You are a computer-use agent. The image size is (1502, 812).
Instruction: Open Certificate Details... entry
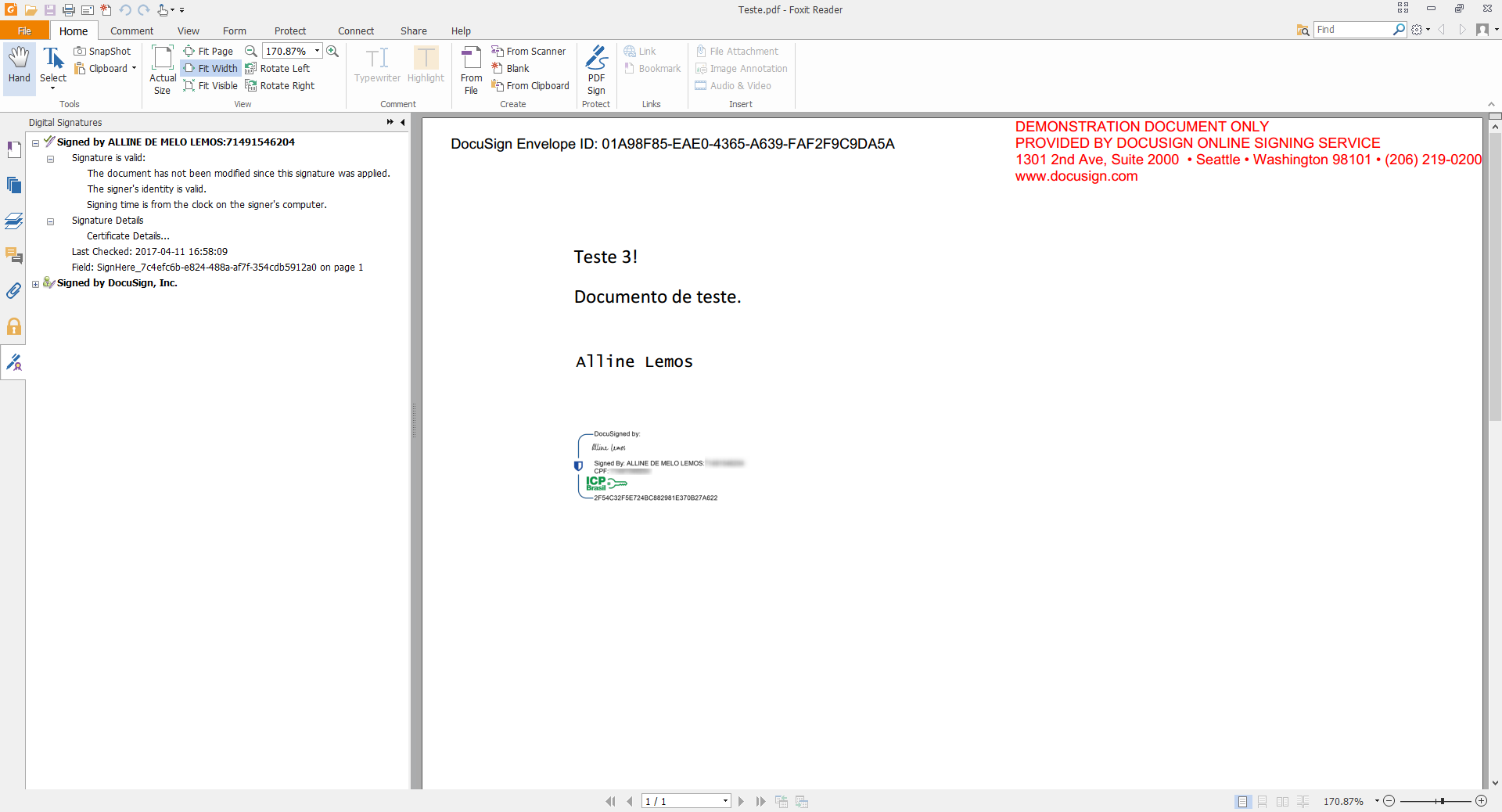(128, 236)
